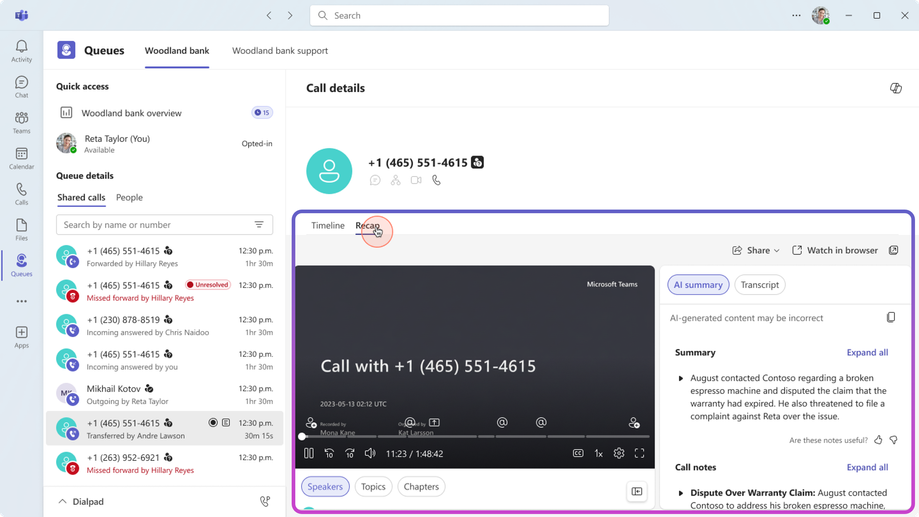Focus the main Search box
This screenshot has height=517, width=919.
point(460,15)
